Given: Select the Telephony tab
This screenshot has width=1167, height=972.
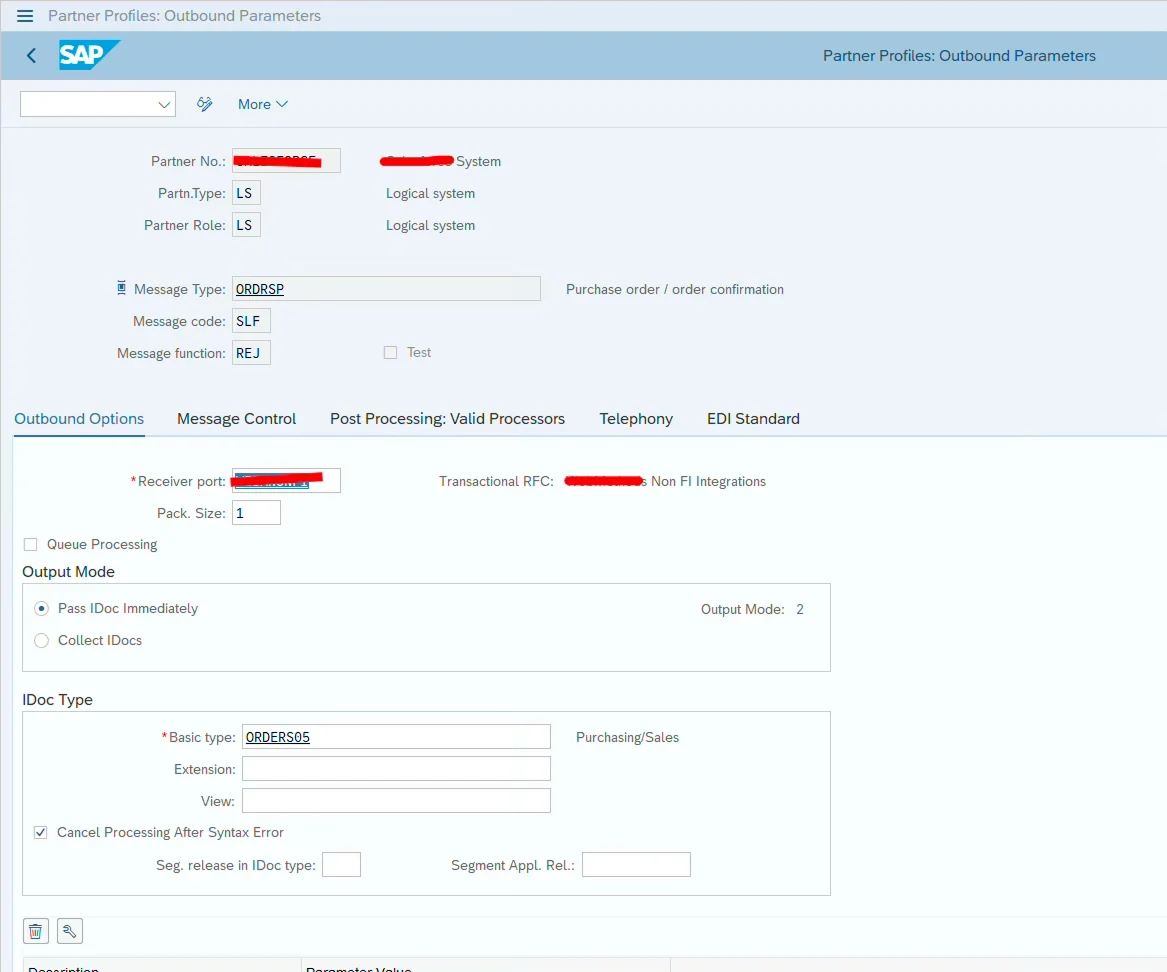Looking at the screenshot, I should [636, 419].
